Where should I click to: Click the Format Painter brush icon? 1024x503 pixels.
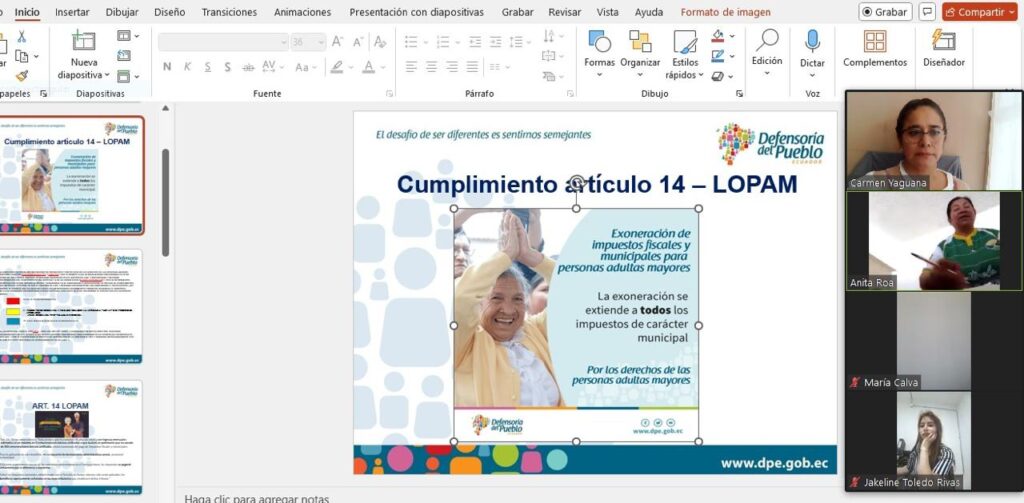click(x=21, y=75)
